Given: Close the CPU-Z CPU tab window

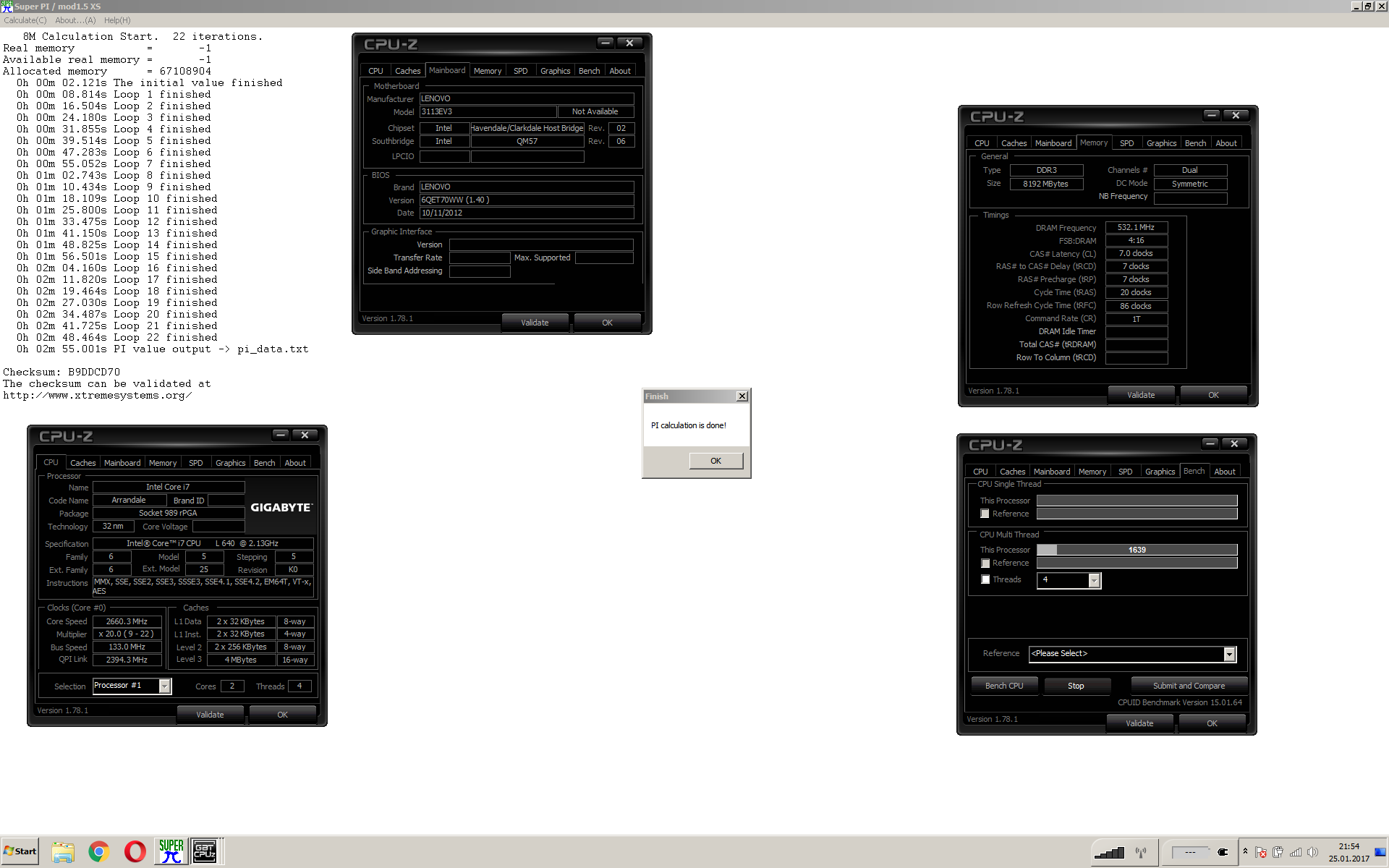Looking at the screenshot, I should [305, 435].
